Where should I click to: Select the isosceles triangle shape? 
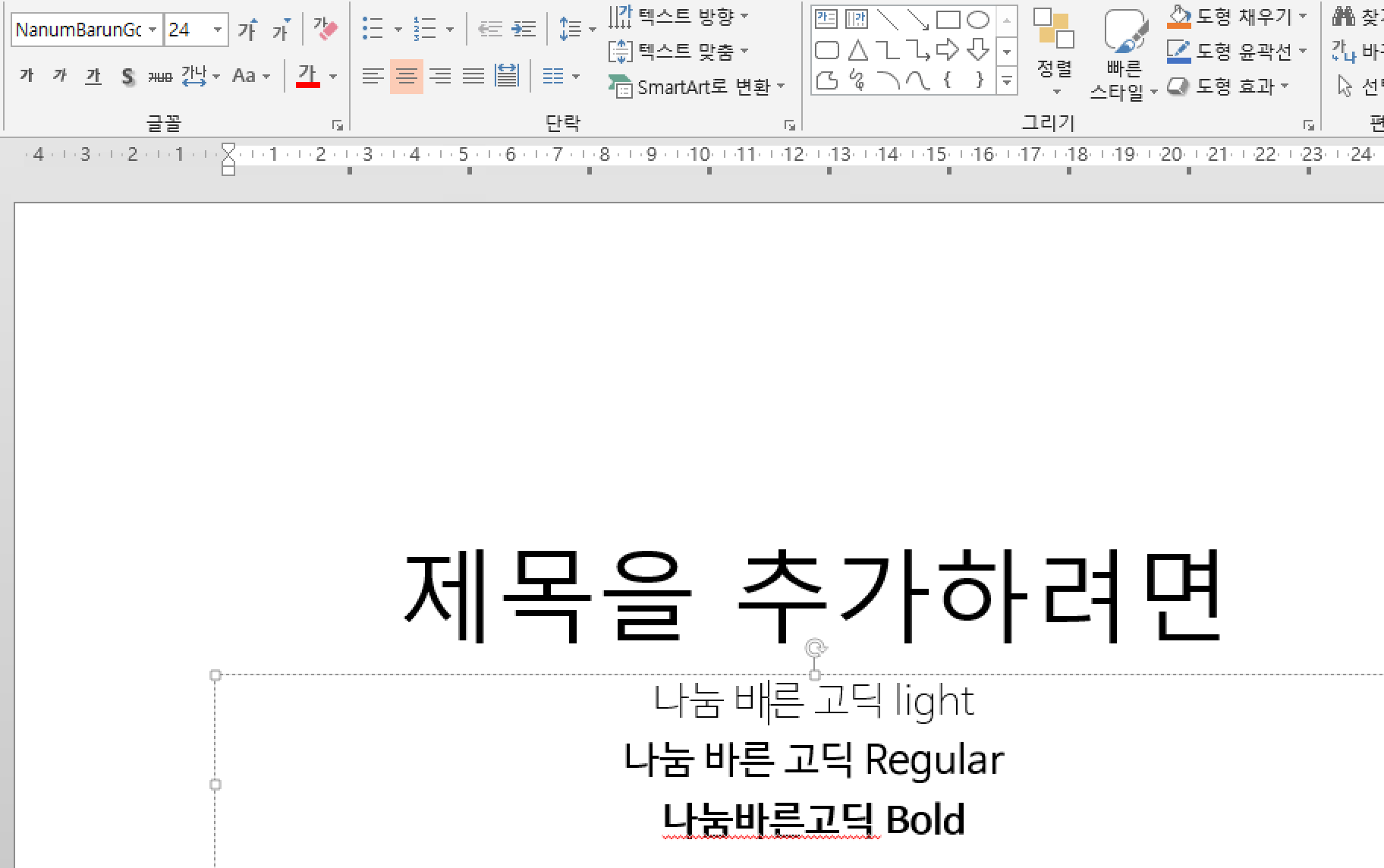point(857,50)
